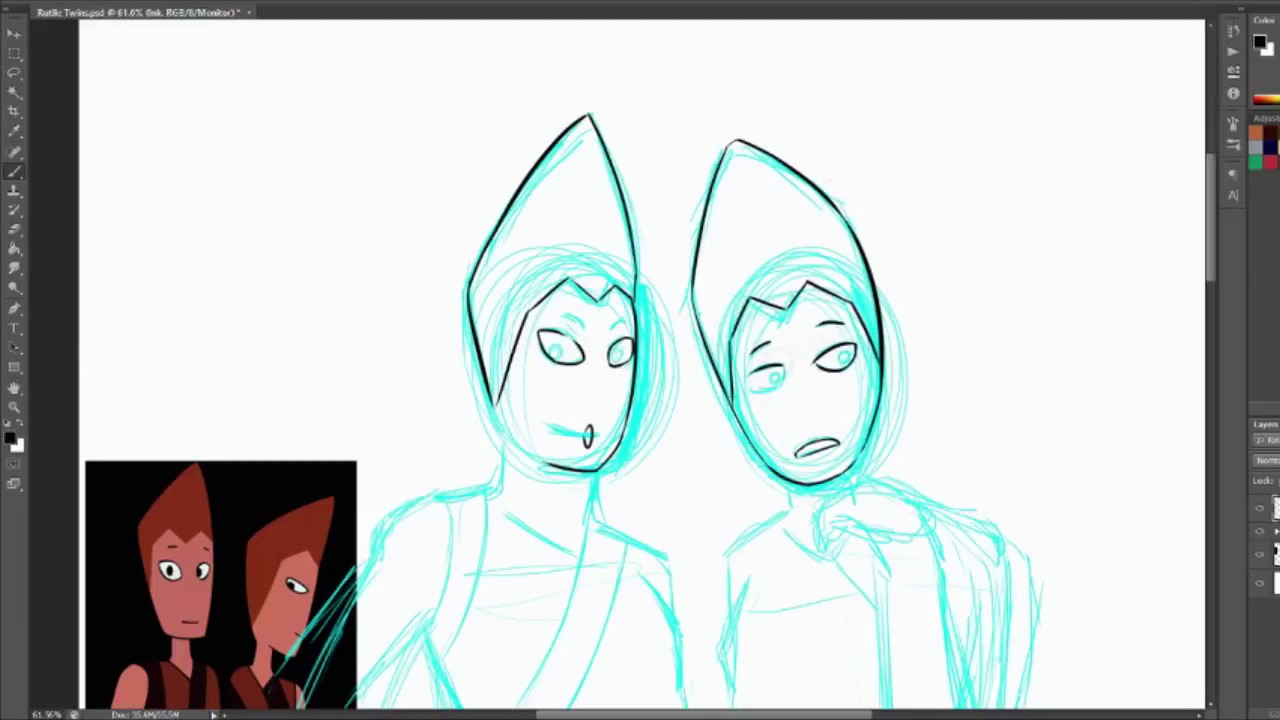
Task: Open the Normal blend mode dropdown
Action: click(x=1265, y=460)
